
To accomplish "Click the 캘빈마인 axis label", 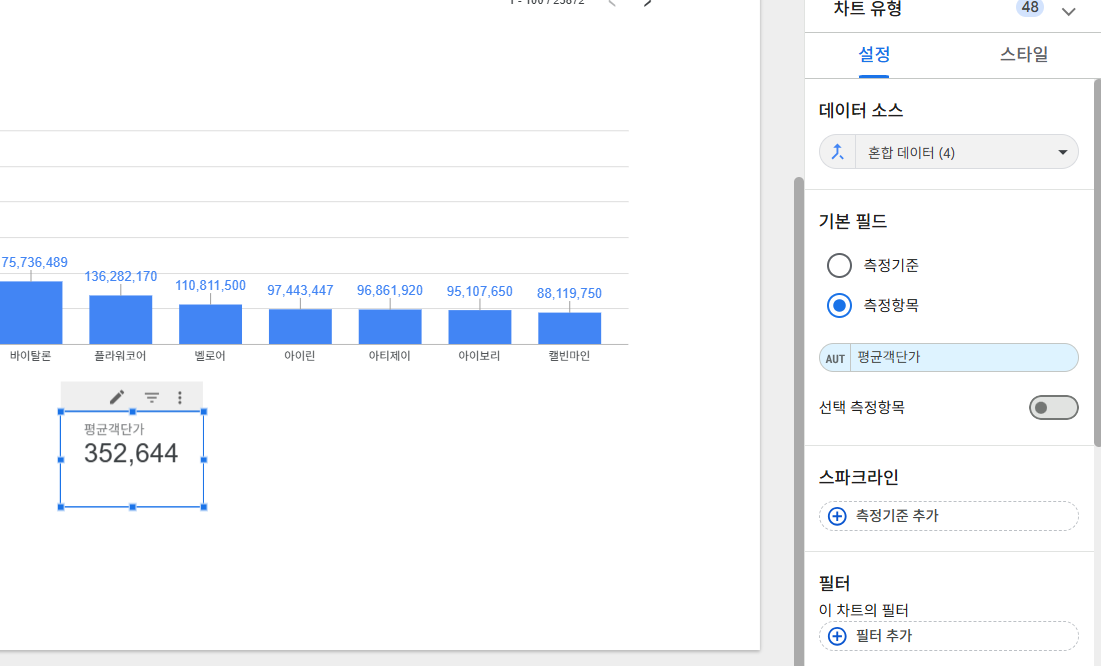I will pyautogui.click(x=569, y=356).
